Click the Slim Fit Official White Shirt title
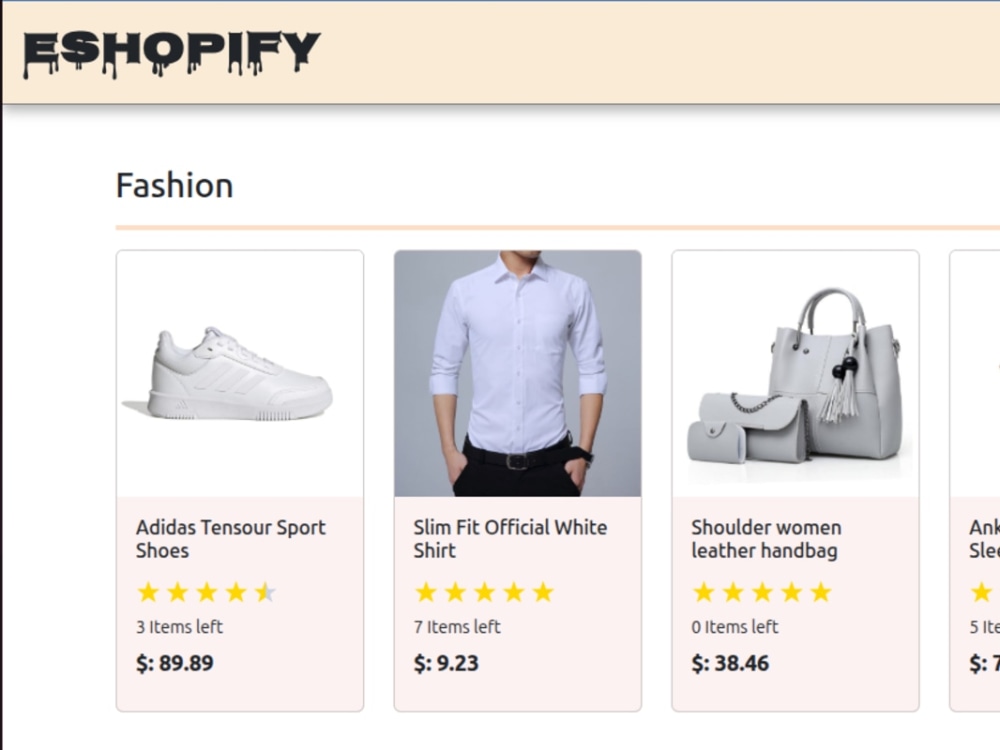The image size is (1000, 750). pyautogui.click(x=510, y=539)
